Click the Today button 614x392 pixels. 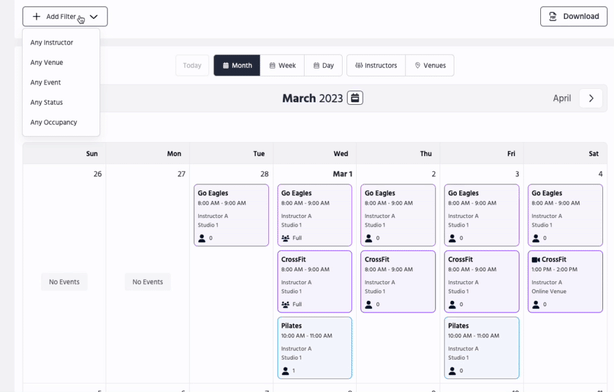click(192, 65)
